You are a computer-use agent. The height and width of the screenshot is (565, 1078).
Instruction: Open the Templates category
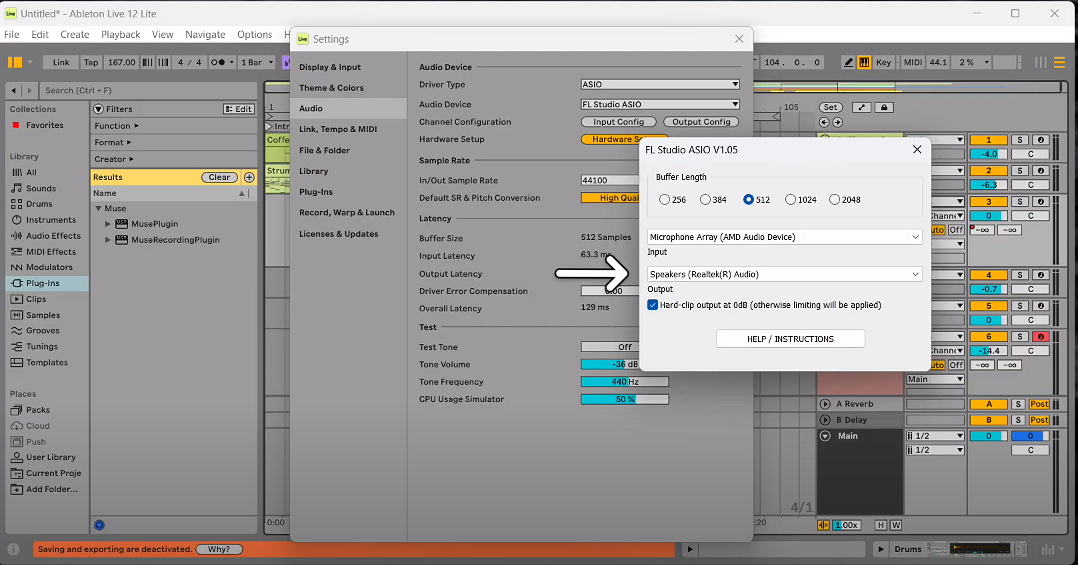click(x=47, y=362)
